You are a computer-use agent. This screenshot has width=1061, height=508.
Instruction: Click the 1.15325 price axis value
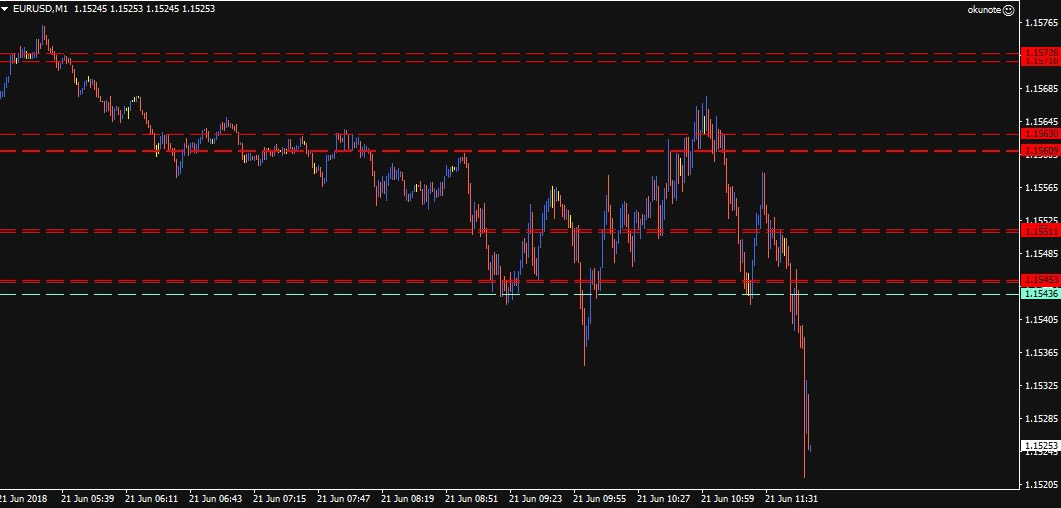(1043, 386)
